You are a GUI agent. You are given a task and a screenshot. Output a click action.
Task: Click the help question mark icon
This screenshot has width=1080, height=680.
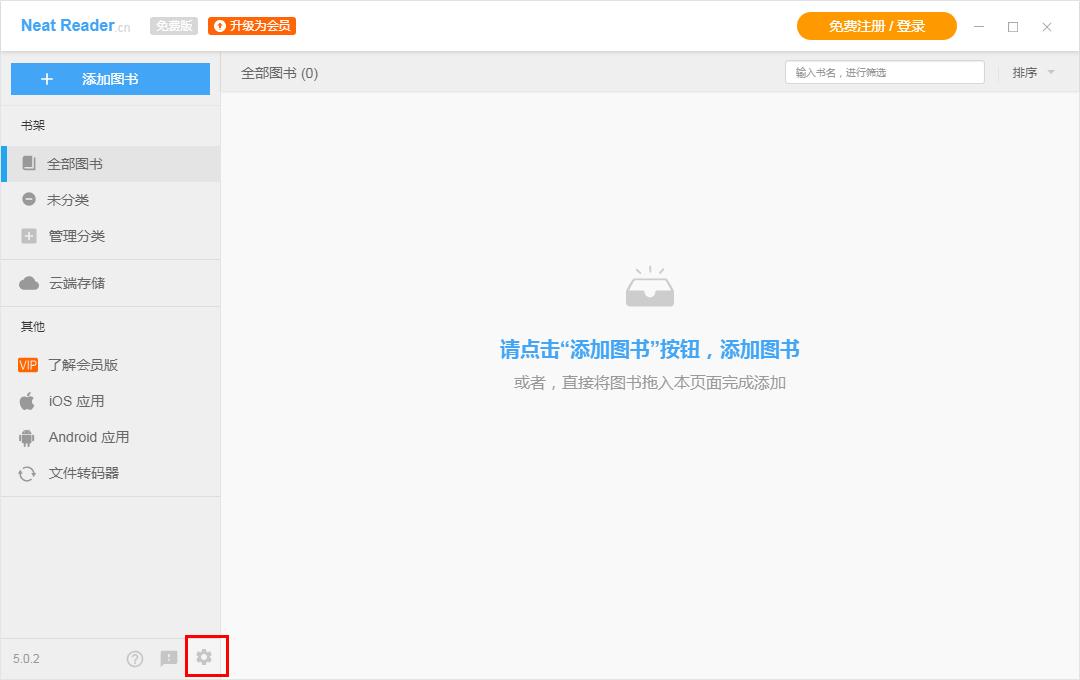(x=135, y=658)
